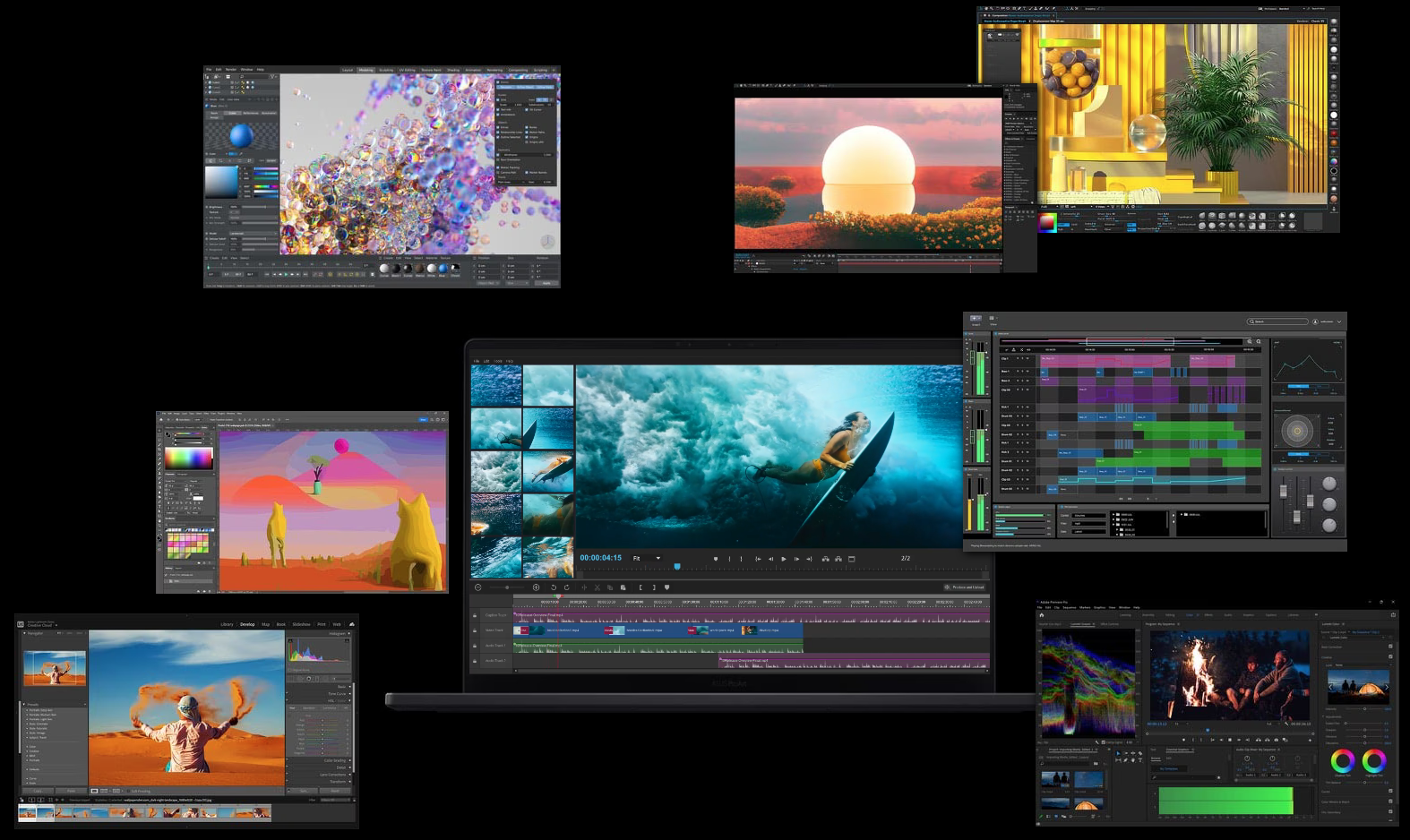The image size is (1410, 840).
Task: Click the Lightroom cloud sync icon
Action: (x=351, y=624)
